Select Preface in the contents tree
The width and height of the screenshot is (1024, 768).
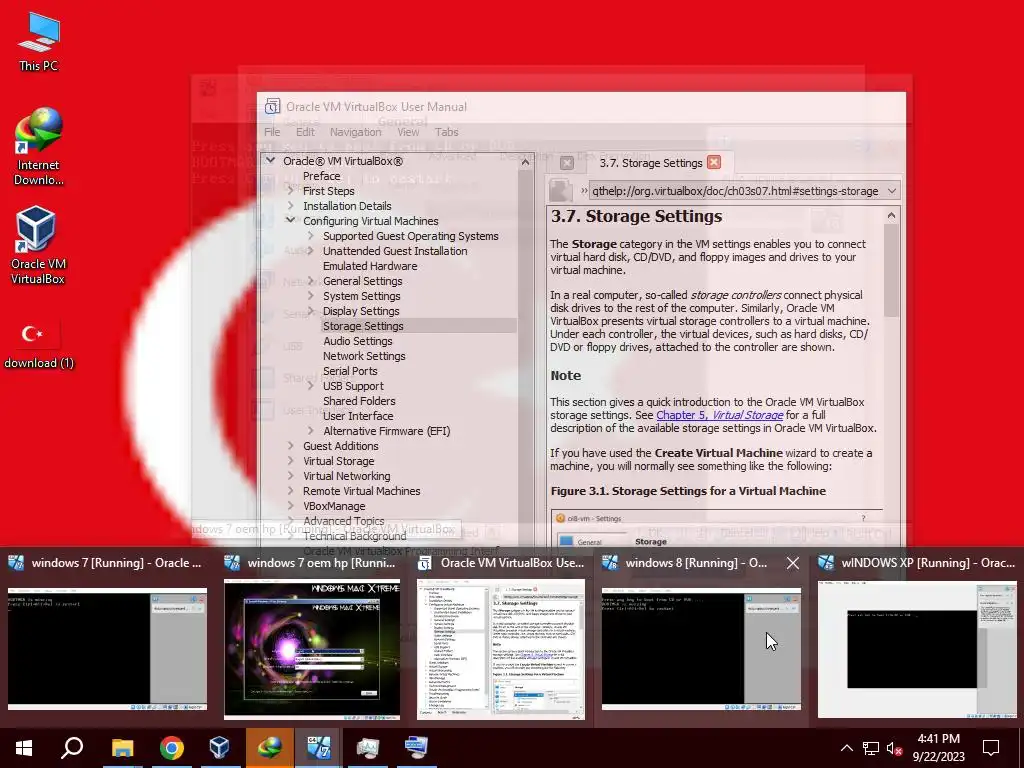pos(321,176)
